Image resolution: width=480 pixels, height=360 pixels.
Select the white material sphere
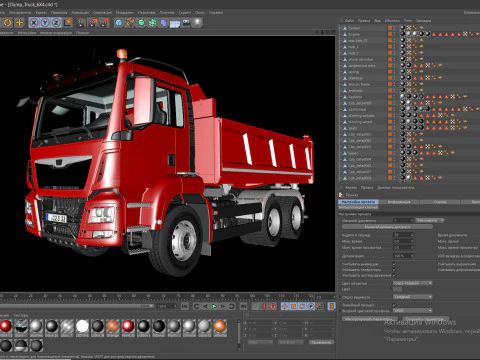coord(82,326)
